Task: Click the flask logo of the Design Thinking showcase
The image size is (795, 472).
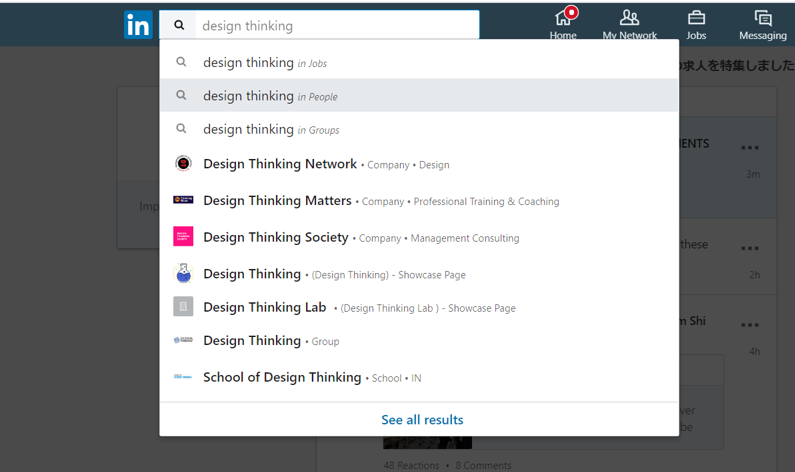Action: coord(183,273)
